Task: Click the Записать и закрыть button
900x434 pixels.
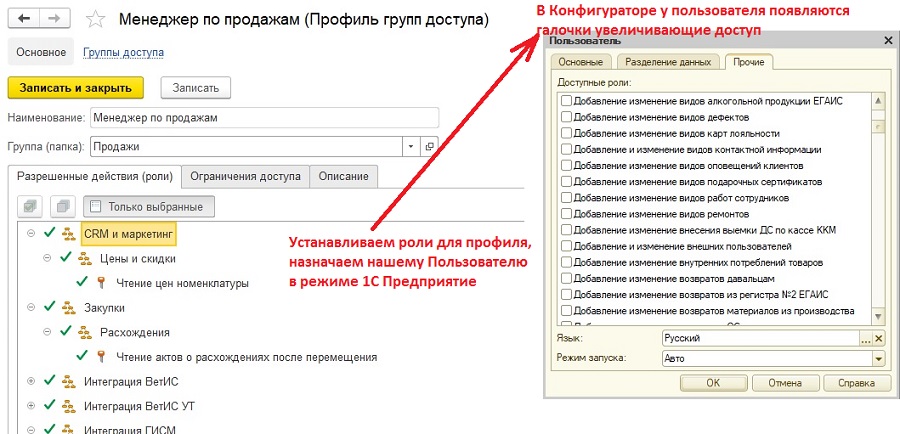Action: click(76, 88)
